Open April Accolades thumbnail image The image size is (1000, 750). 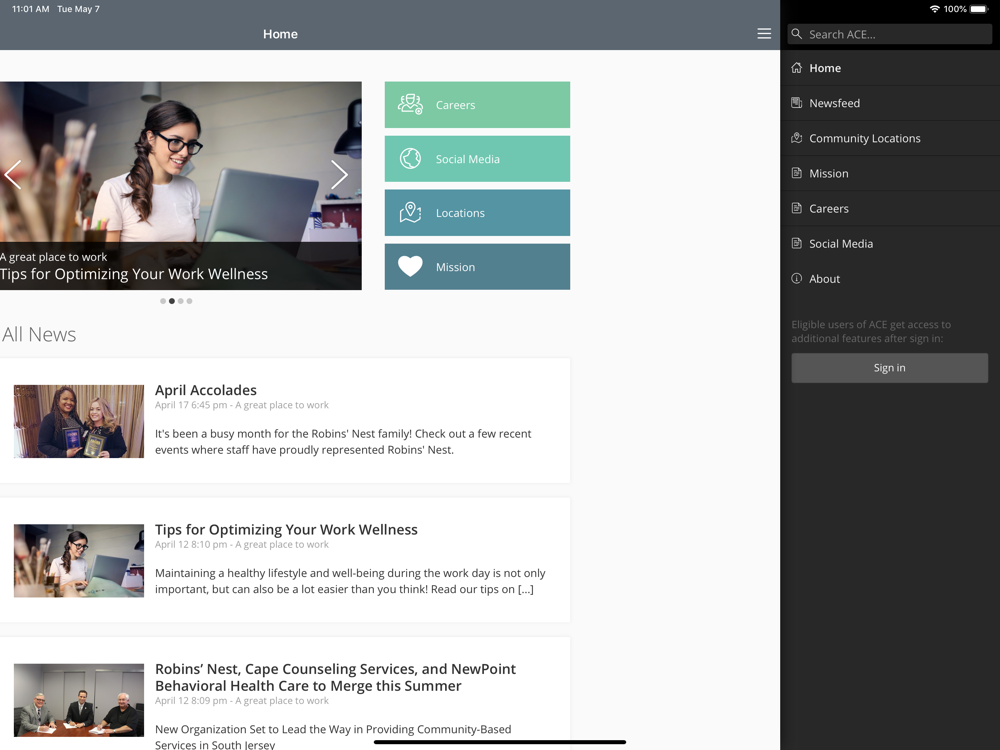click(79, 421)
